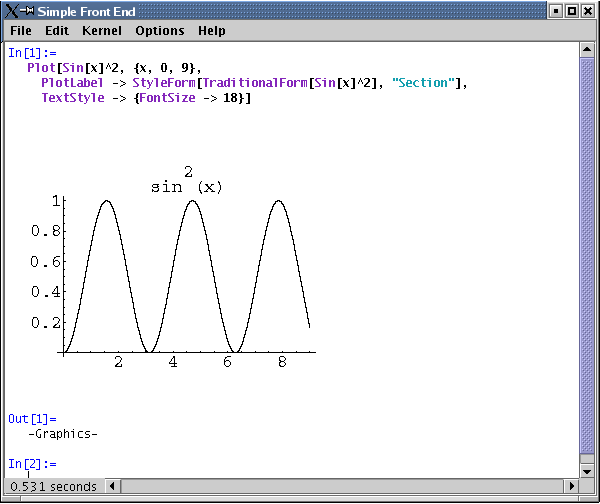Image resolution: width=600 pixels, height=504 pixels.
Task: Click TextStyle in the input code
Action: pos(73,98)
